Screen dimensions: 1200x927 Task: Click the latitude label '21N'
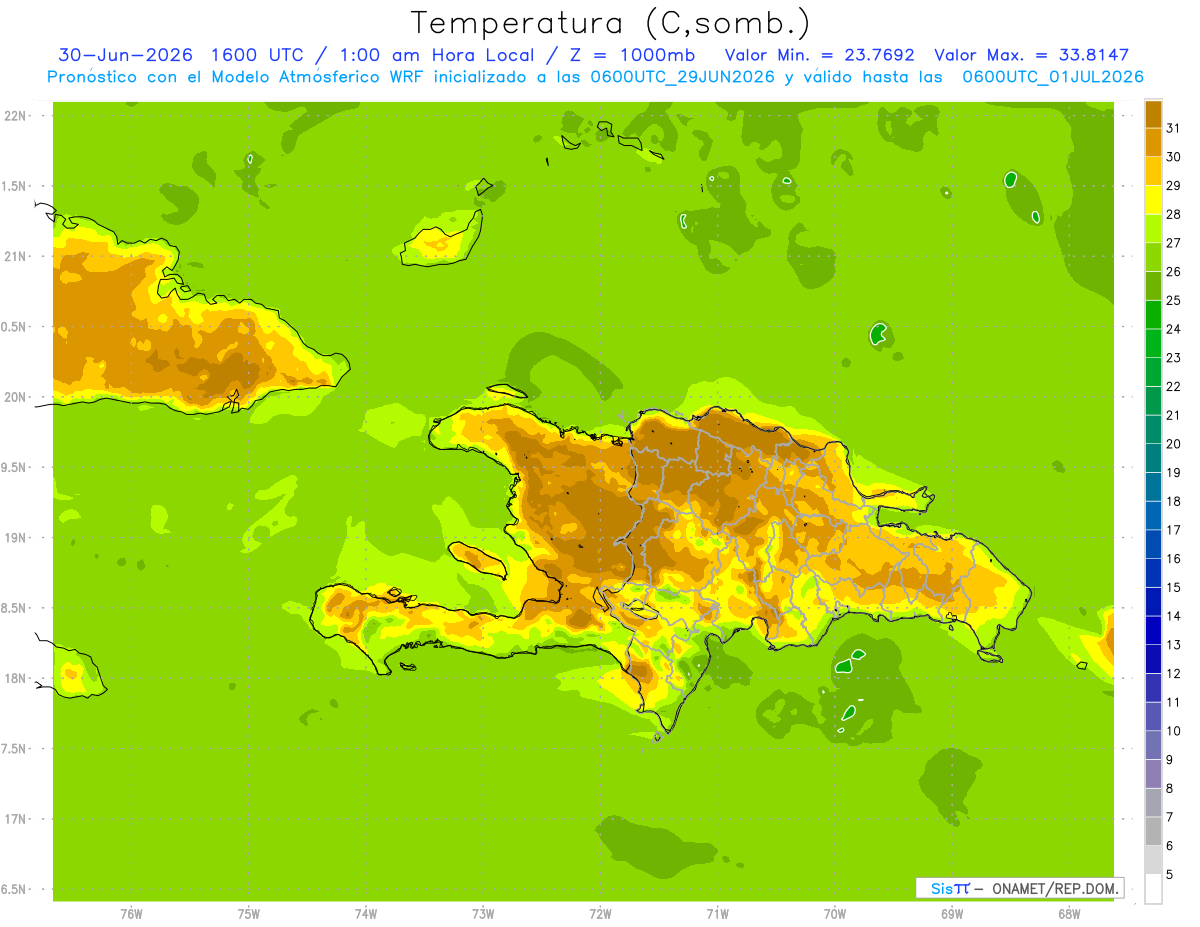[x=14, y=256]
